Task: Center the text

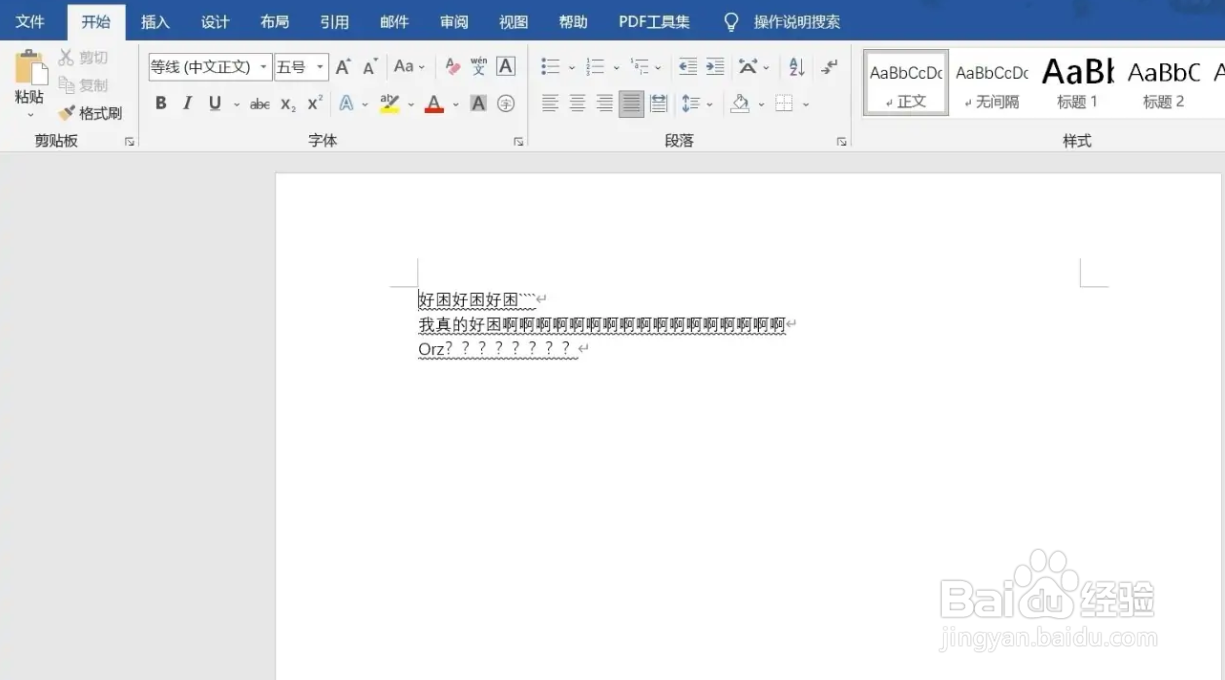Action: (577, 103)
